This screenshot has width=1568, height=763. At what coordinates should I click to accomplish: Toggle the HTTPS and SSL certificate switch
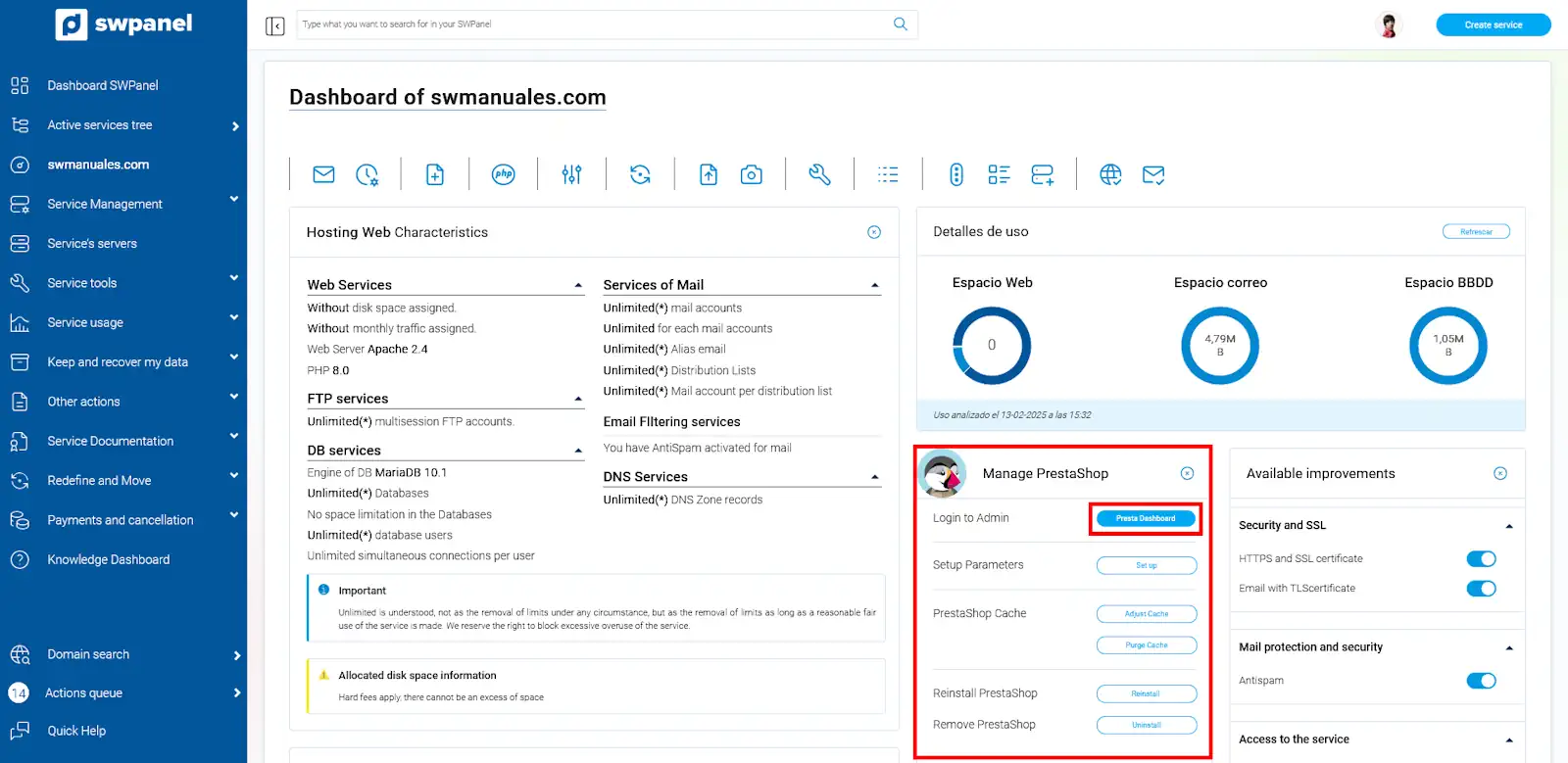[x=1481, y=558]
